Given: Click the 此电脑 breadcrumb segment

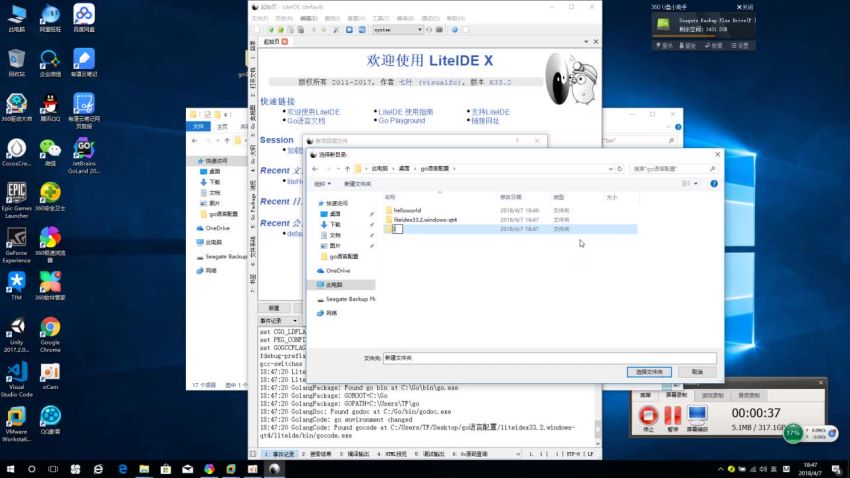Looking at the screenshot, I should [379, 169].
